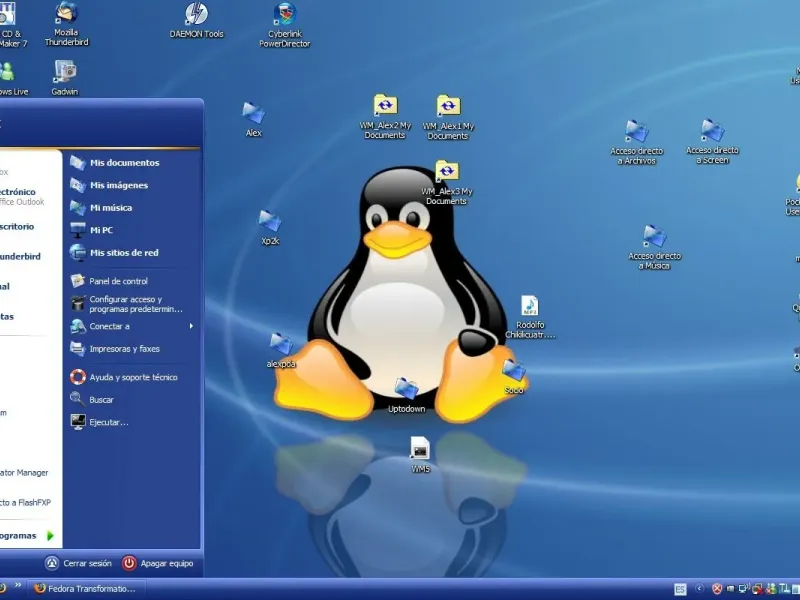The height and width of the screenshot is (600, 800).
Task: Select the Cyberlink PowerDirector desktop shortcut
Action: tap(285, 16)
